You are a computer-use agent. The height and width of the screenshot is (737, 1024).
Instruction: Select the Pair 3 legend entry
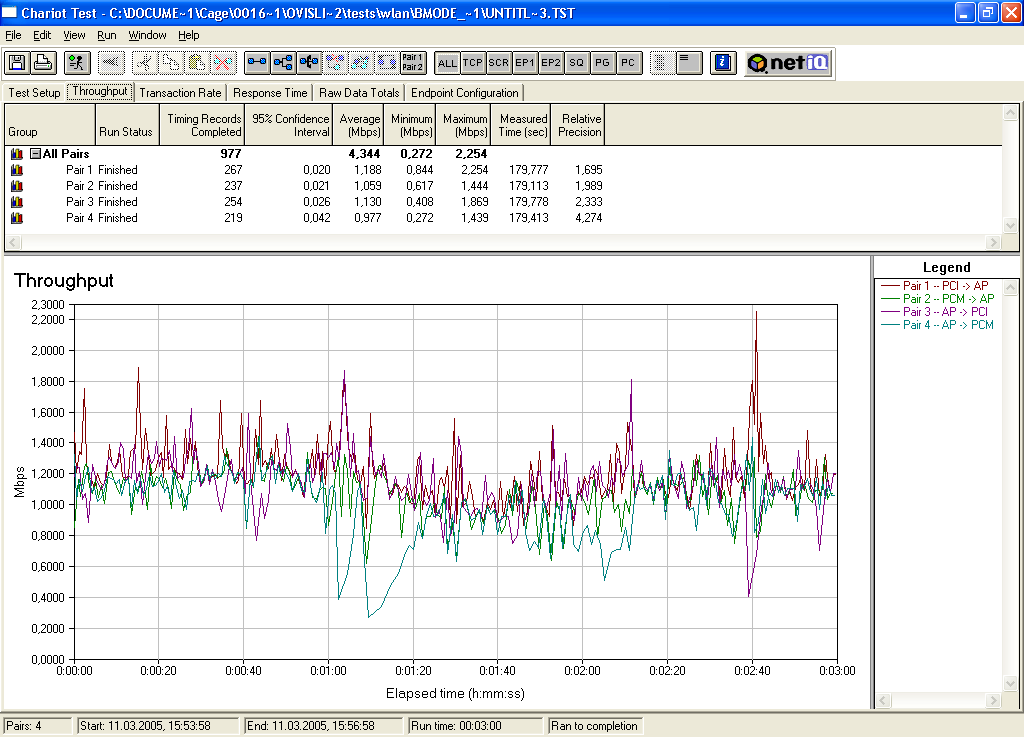click(x=947, y=312)
